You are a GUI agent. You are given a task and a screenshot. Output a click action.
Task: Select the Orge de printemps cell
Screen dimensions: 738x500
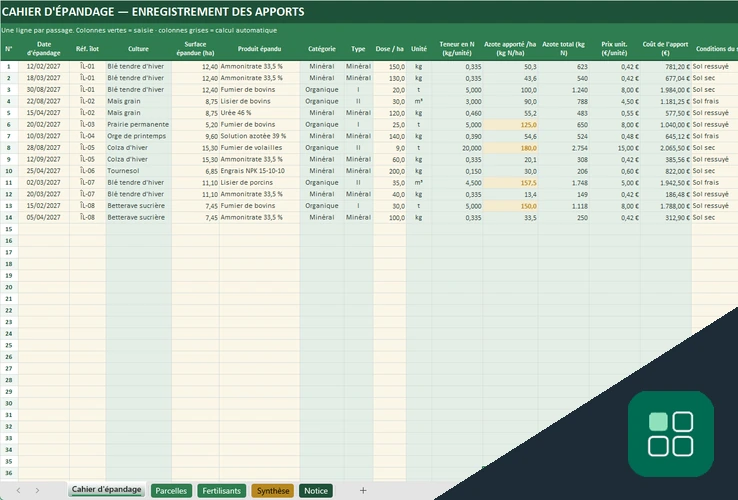click(x=138, y=136)
